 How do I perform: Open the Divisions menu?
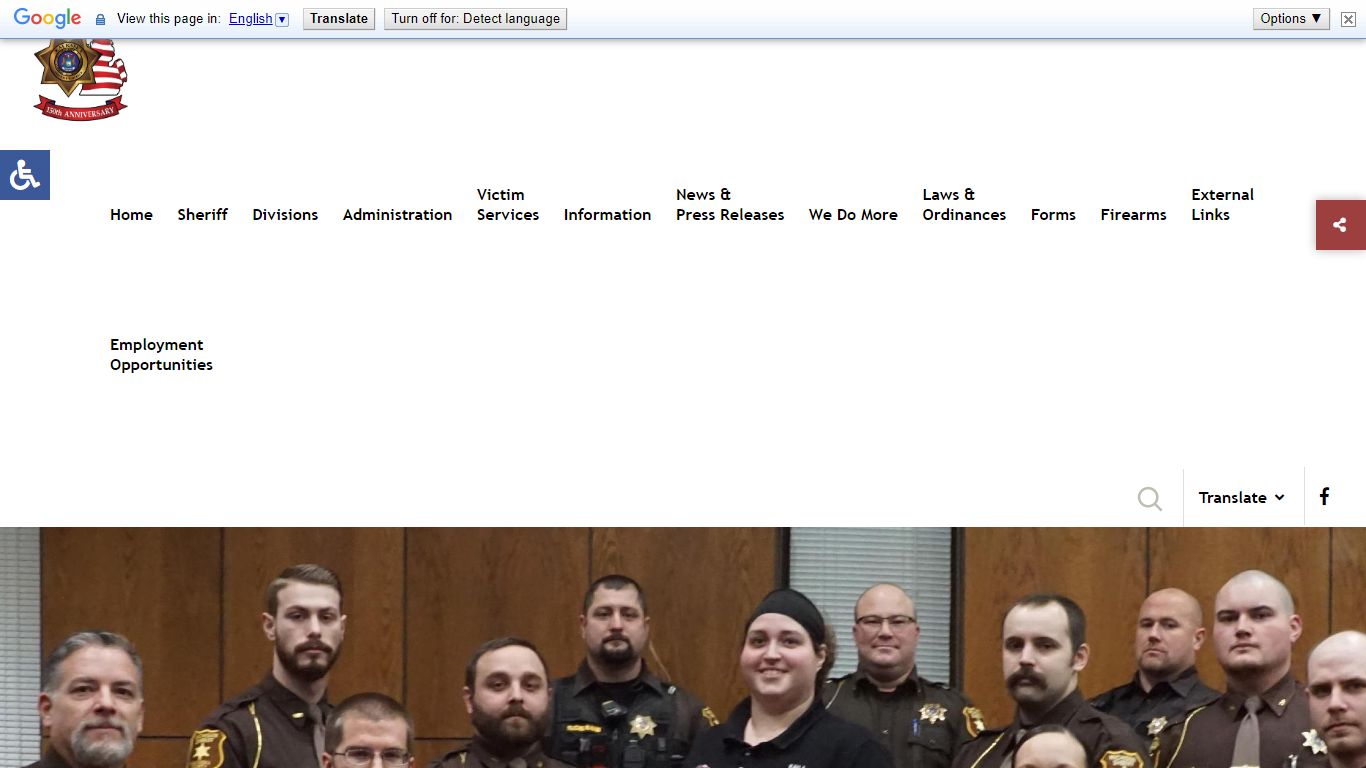click(x=285, y=215)
